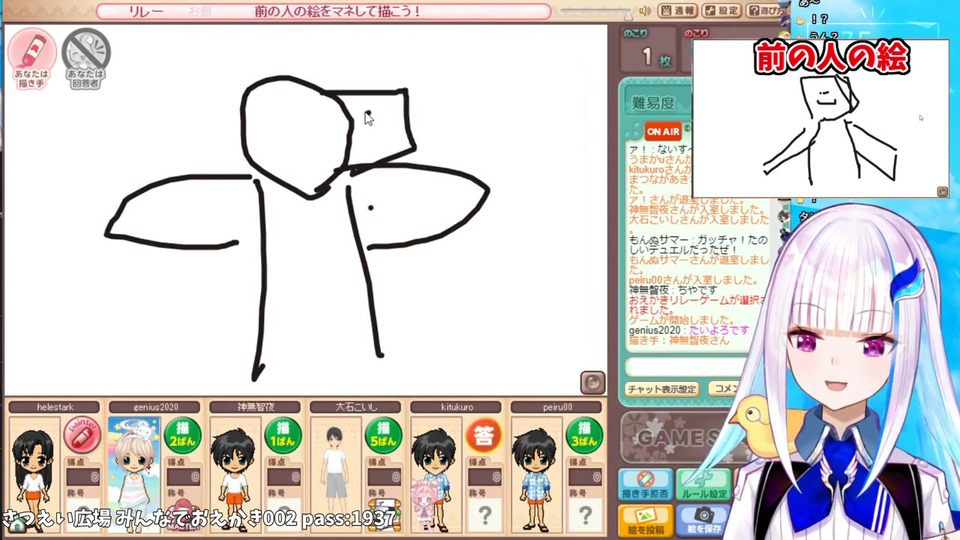Click kitukuro's avatar portrait

(436, 474)
